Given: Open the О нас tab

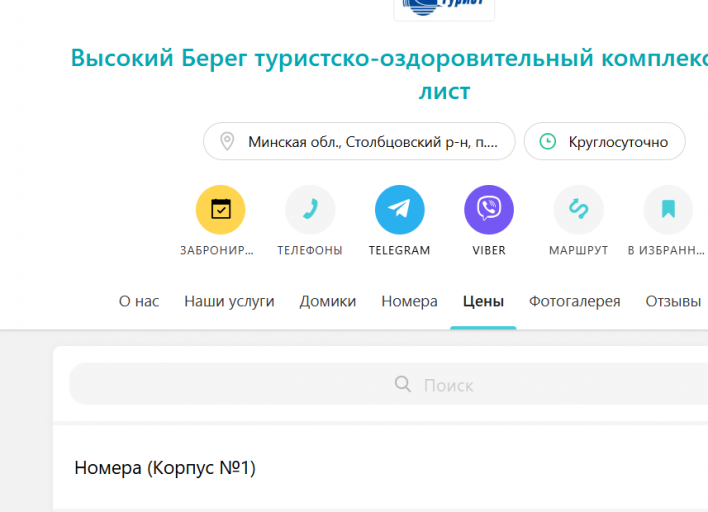Looking at the screenshot, I should pos(139,301).
